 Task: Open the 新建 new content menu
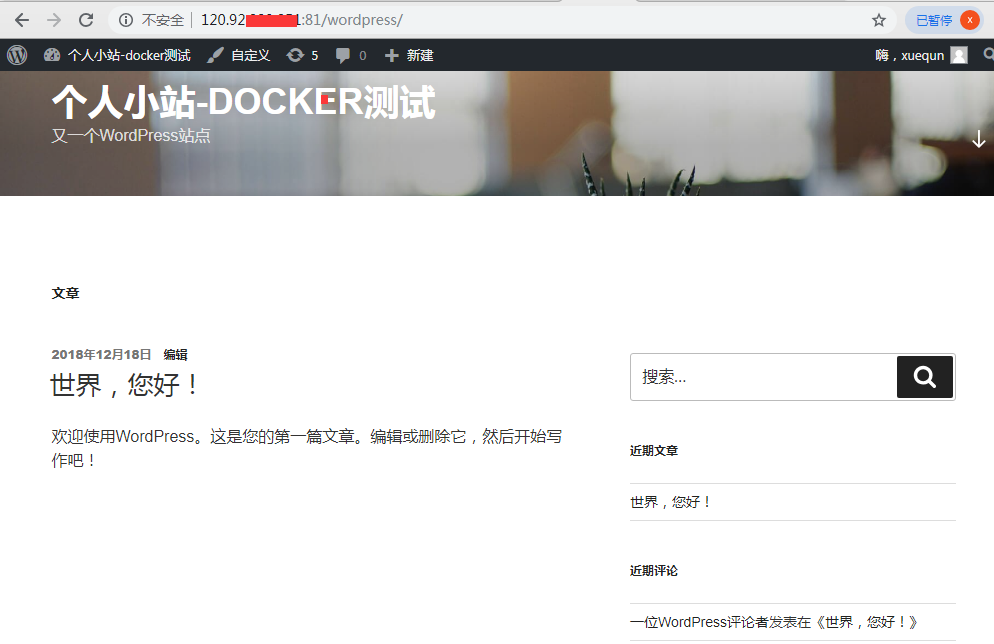409,55
